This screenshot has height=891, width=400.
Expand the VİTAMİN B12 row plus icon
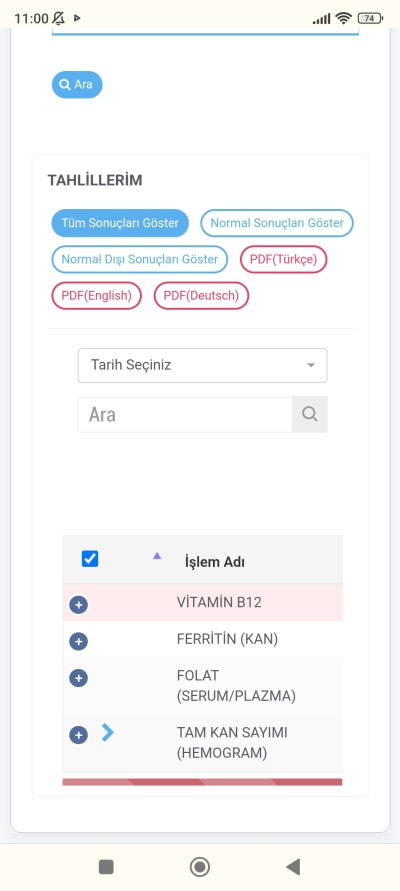coord(78,605)
